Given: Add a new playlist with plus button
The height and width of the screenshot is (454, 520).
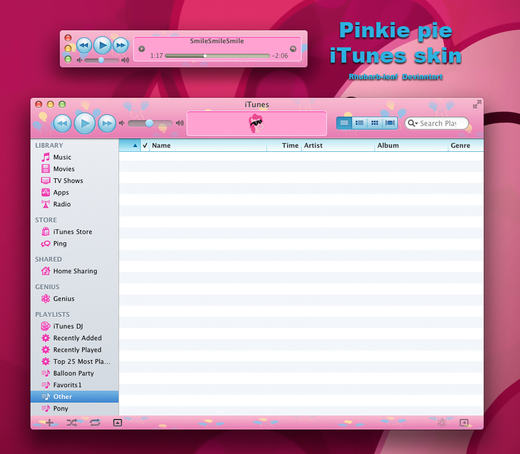Looking at the screenshot, I should (50, 423).
